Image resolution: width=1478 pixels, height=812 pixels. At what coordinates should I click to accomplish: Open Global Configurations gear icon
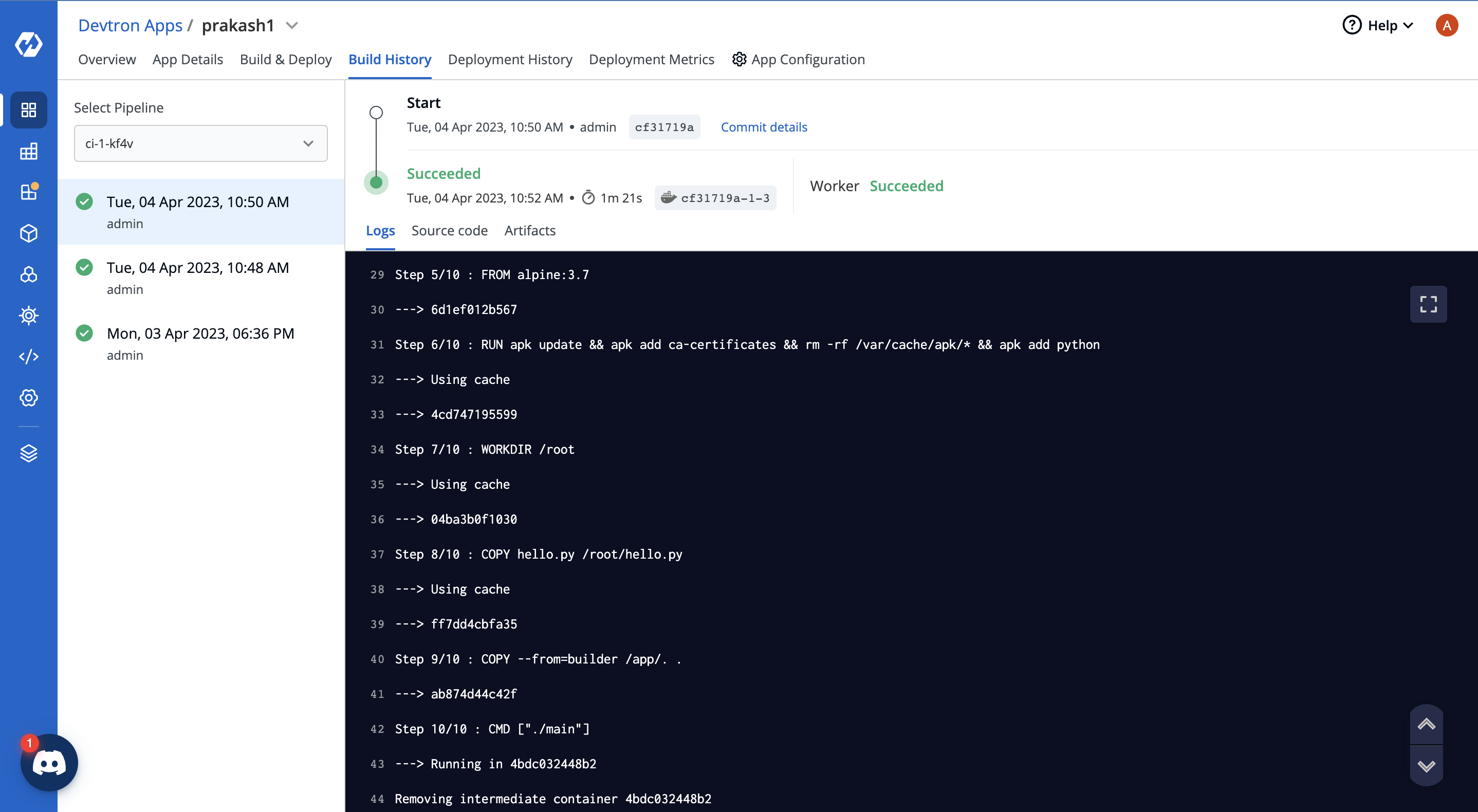tap(29, 398)
